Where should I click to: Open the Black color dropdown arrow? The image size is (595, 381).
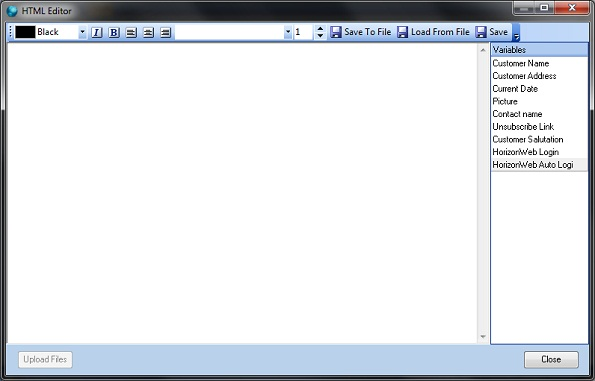[x=82, y=32]
